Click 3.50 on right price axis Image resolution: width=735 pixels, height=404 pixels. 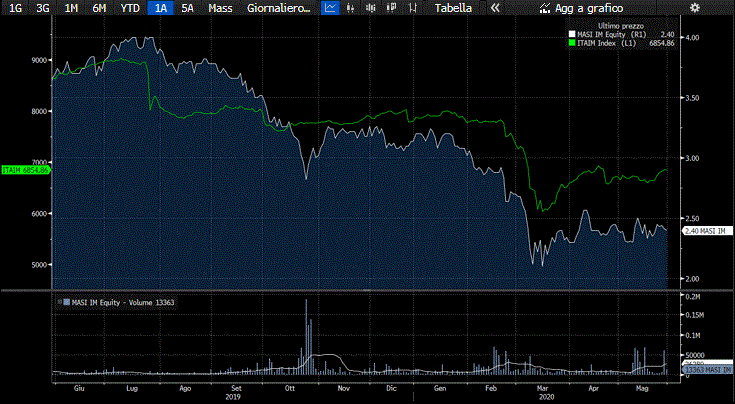(x=692, y=98)
